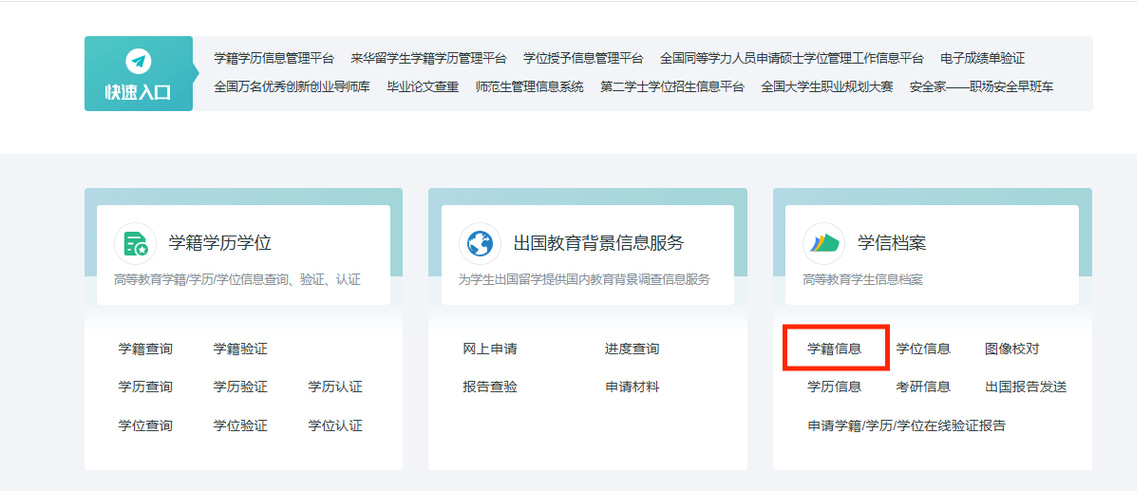Image resolution: width=1137 pixels, height=491 pixels.
Task: Select 学位验证 link
Action: tap(240, 426)
